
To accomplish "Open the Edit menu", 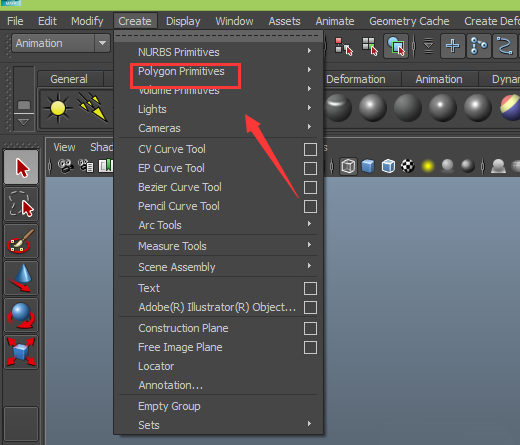I will click(47, 21).
